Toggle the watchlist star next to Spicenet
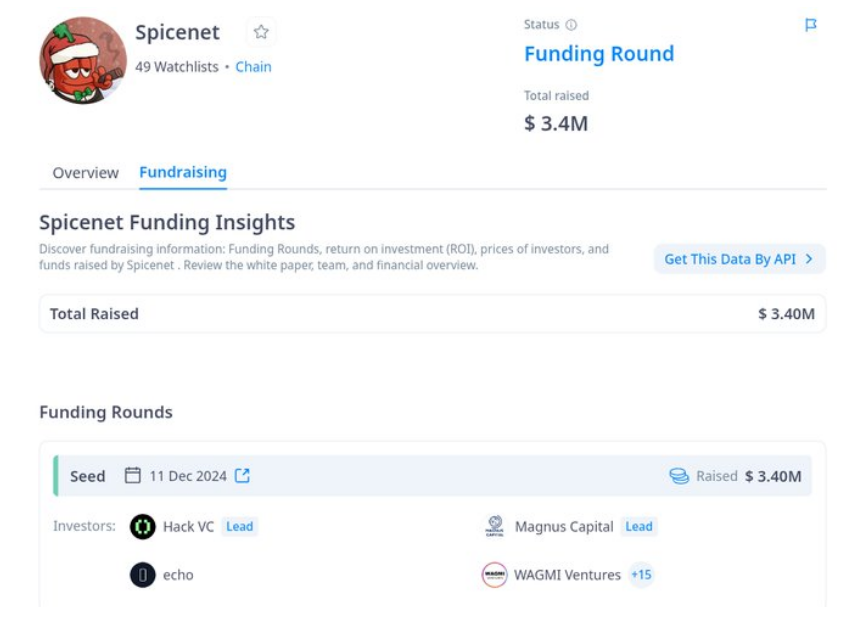Viewport: 861px width, 622px height. (x=261, y=32)
